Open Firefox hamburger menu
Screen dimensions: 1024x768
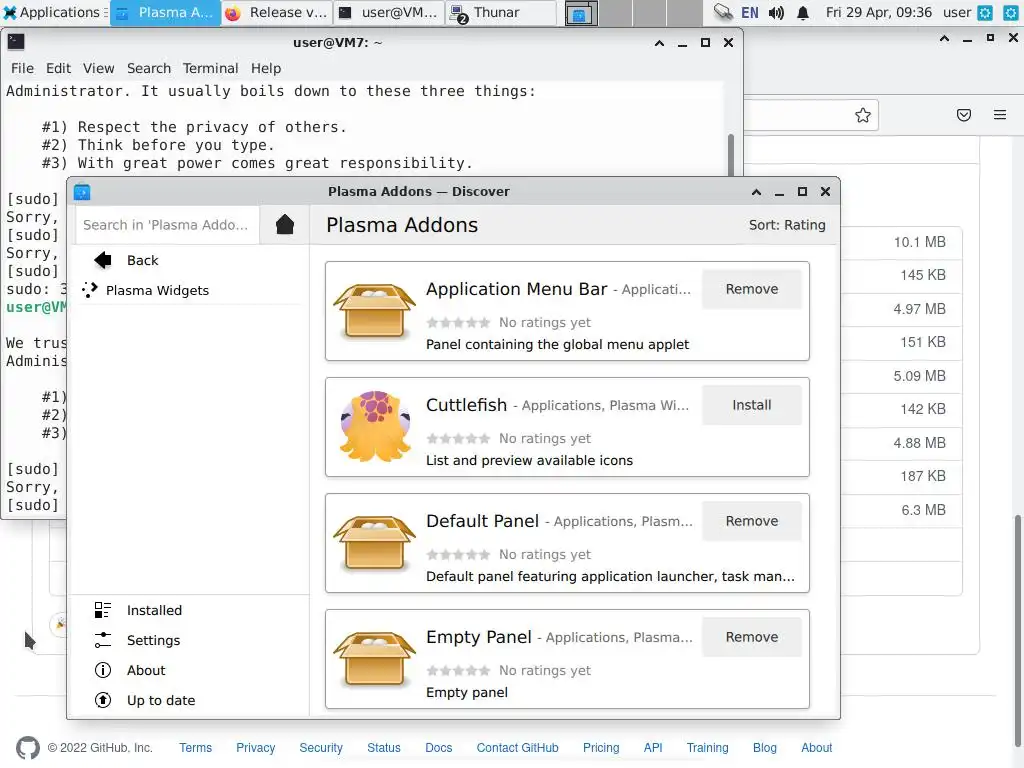(1000, 116)
